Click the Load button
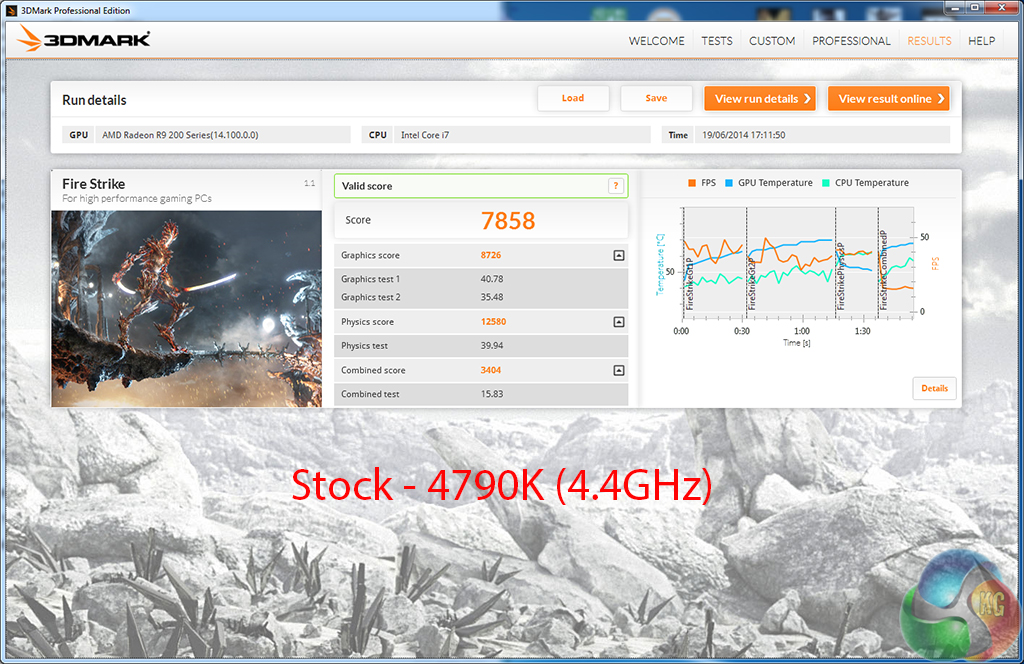Viewport: 1024px width, 664px height. tap(573, 98)
